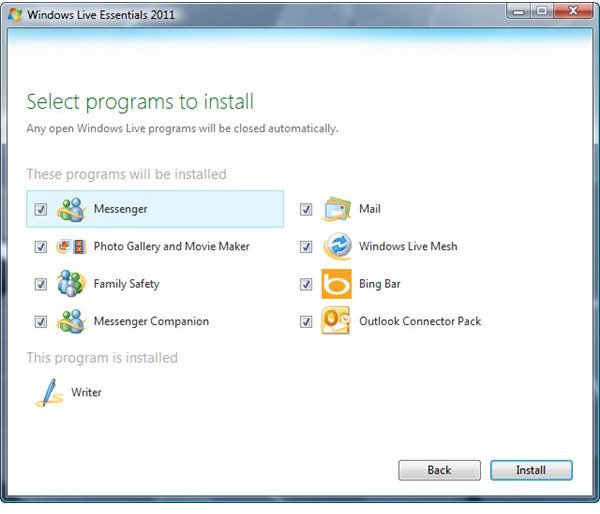
Task: Select the Family Safety label
Action: point(127,284)
